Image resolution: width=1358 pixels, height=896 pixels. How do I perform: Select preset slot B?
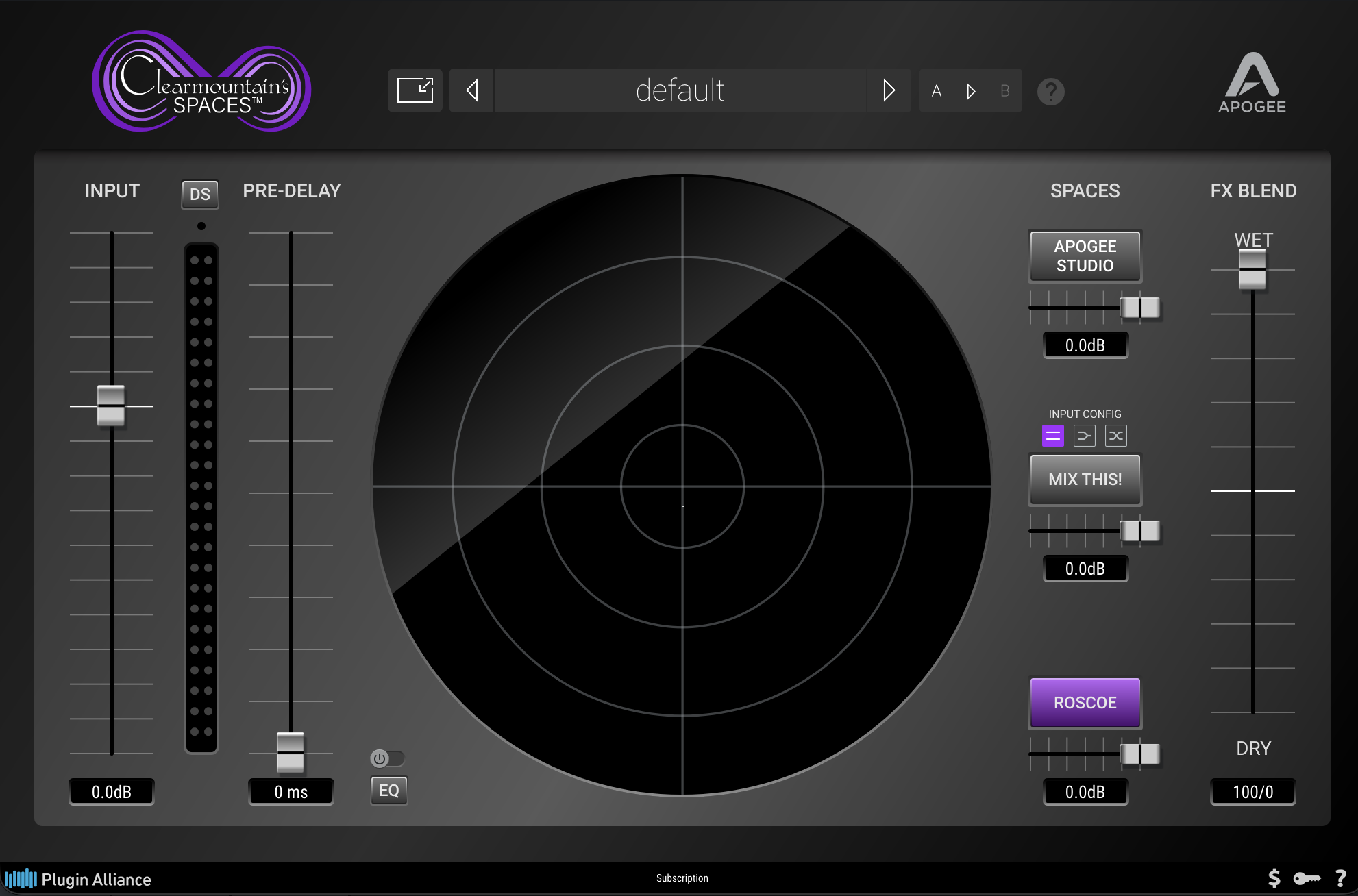1004,91
